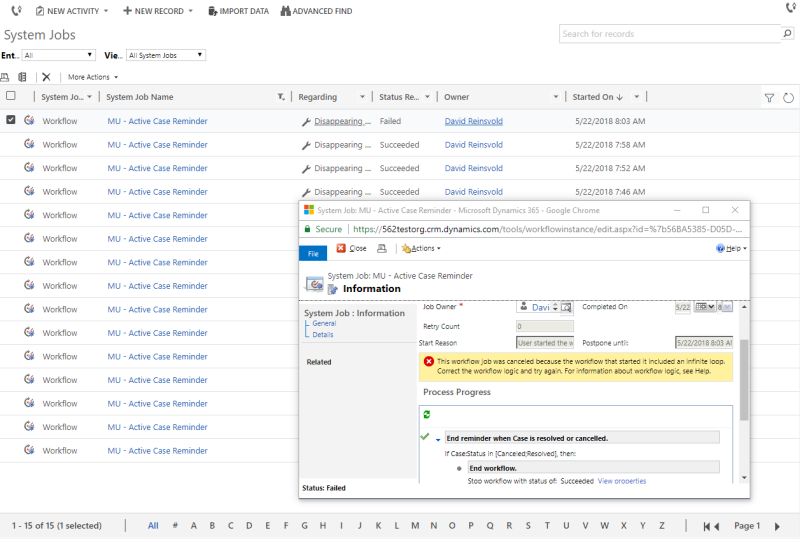Screen dimensions: 800x542
Task: Click the Postpone until date field
Action: point(704,342)
